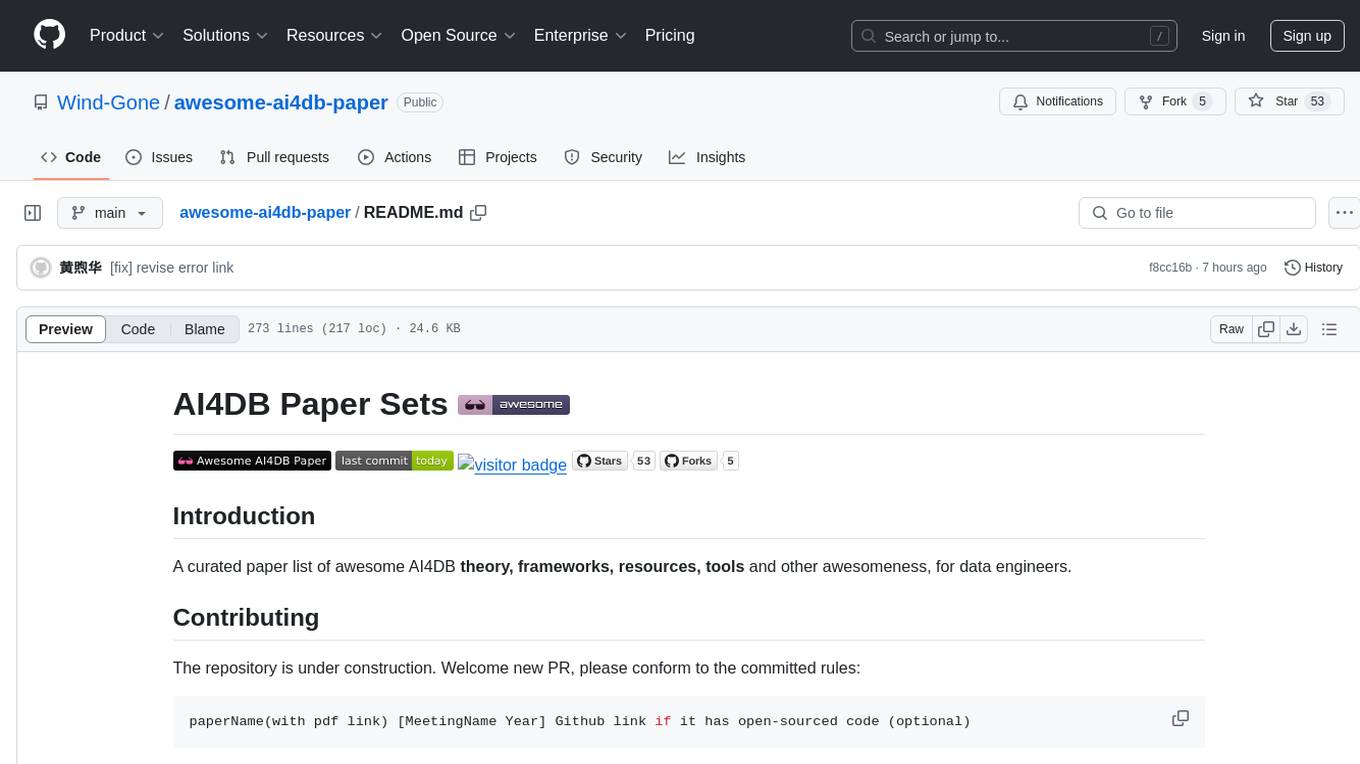The width and height of the screenshot is (1360, 764).
Task: Open the commit author avatar
Action: point(41,268)
